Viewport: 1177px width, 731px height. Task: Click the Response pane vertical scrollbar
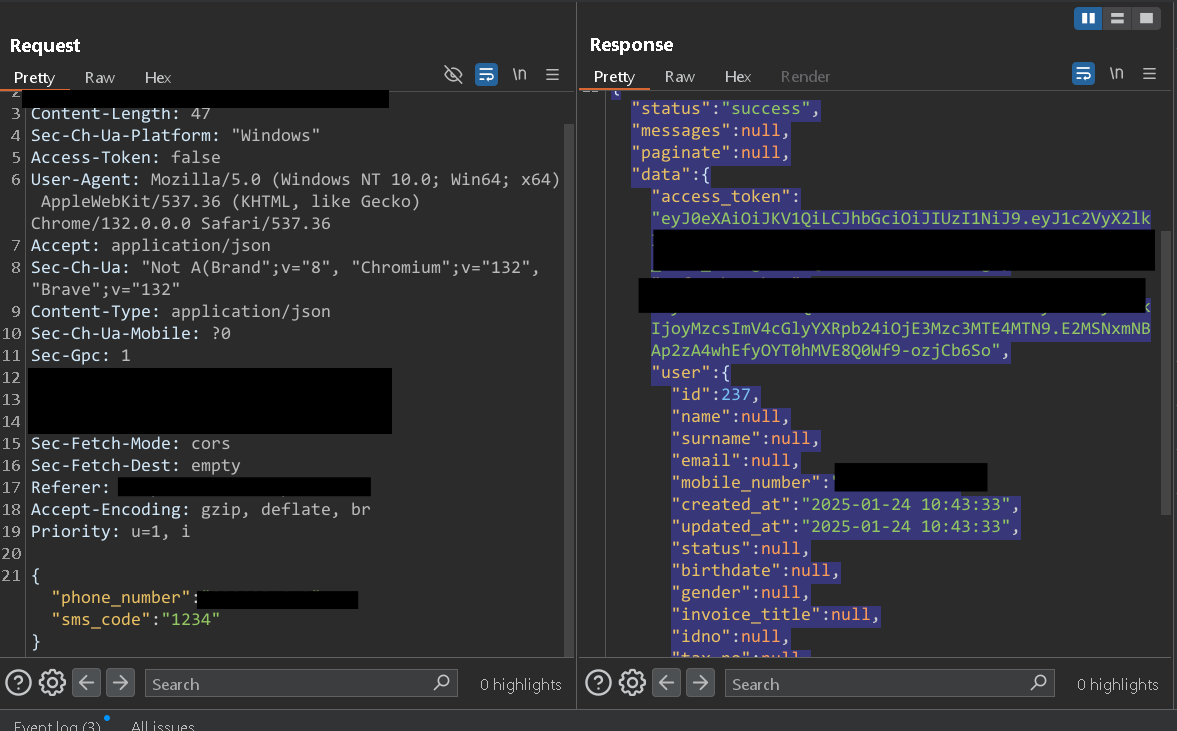[1166, 373]
